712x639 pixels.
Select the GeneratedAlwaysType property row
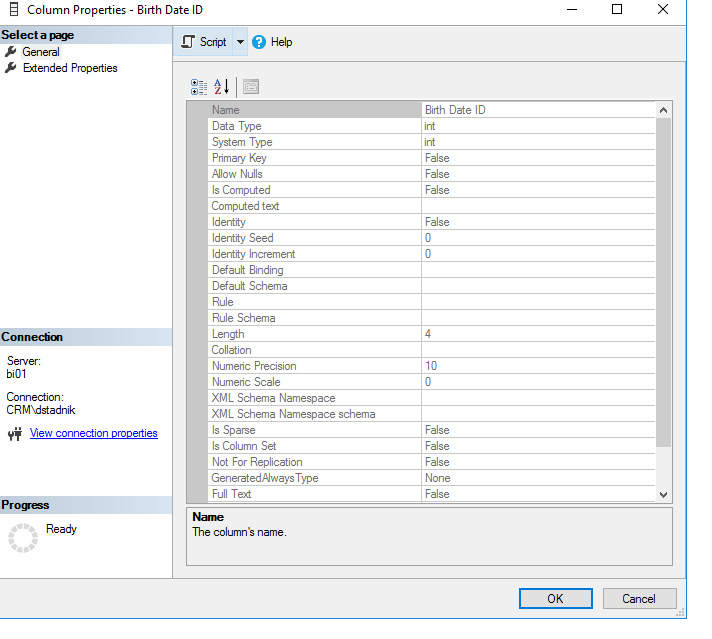[431, 478]
